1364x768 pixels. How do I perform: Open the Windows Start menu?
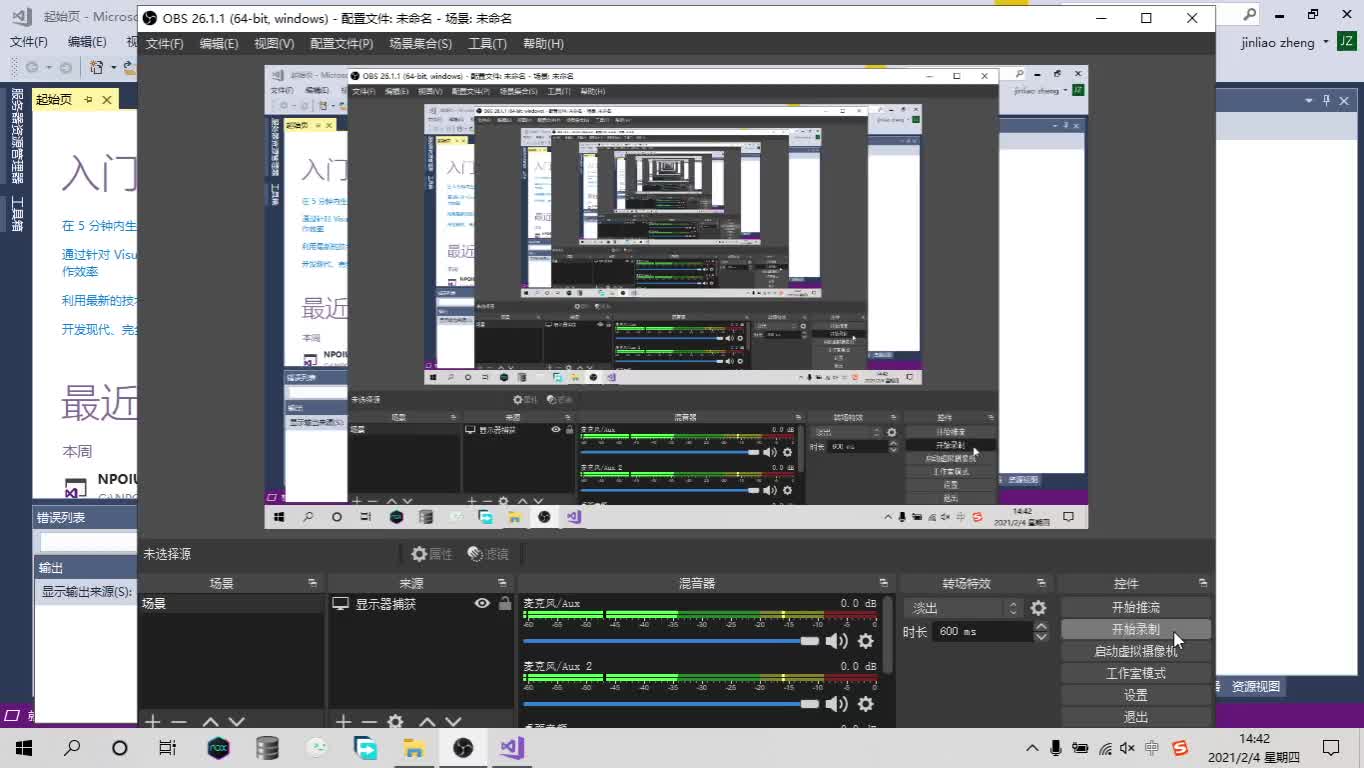[x=24, y=748]
